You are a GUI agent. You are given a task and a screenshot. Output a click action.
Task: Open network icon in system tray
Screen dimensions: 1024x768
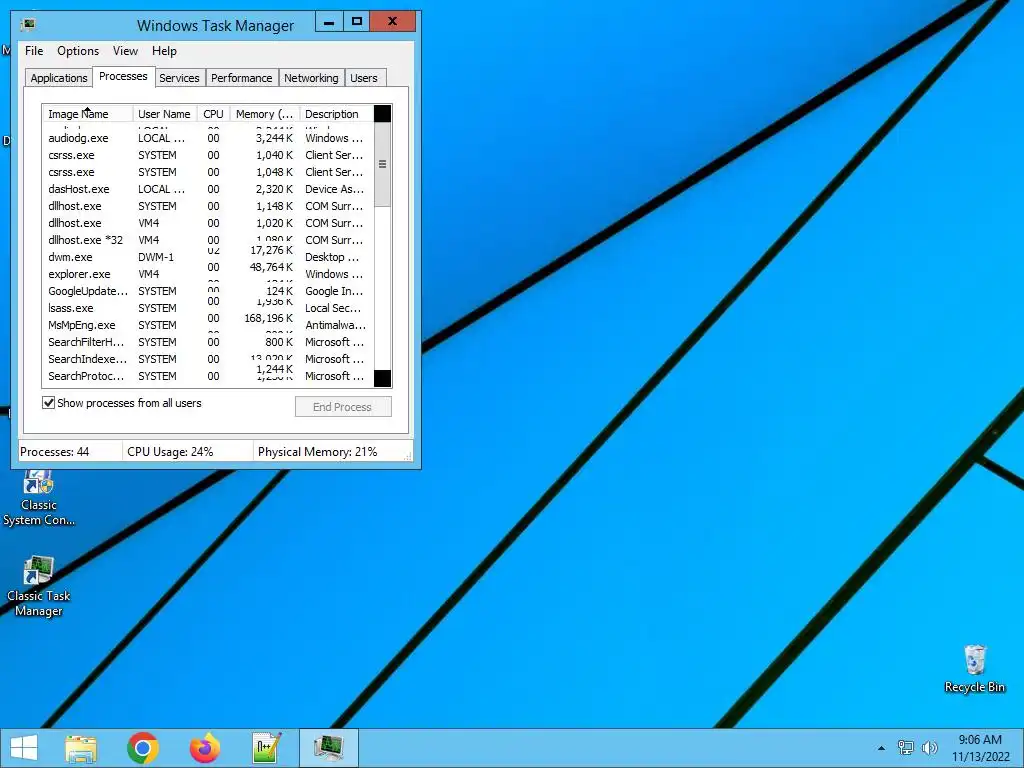[906, 748]
